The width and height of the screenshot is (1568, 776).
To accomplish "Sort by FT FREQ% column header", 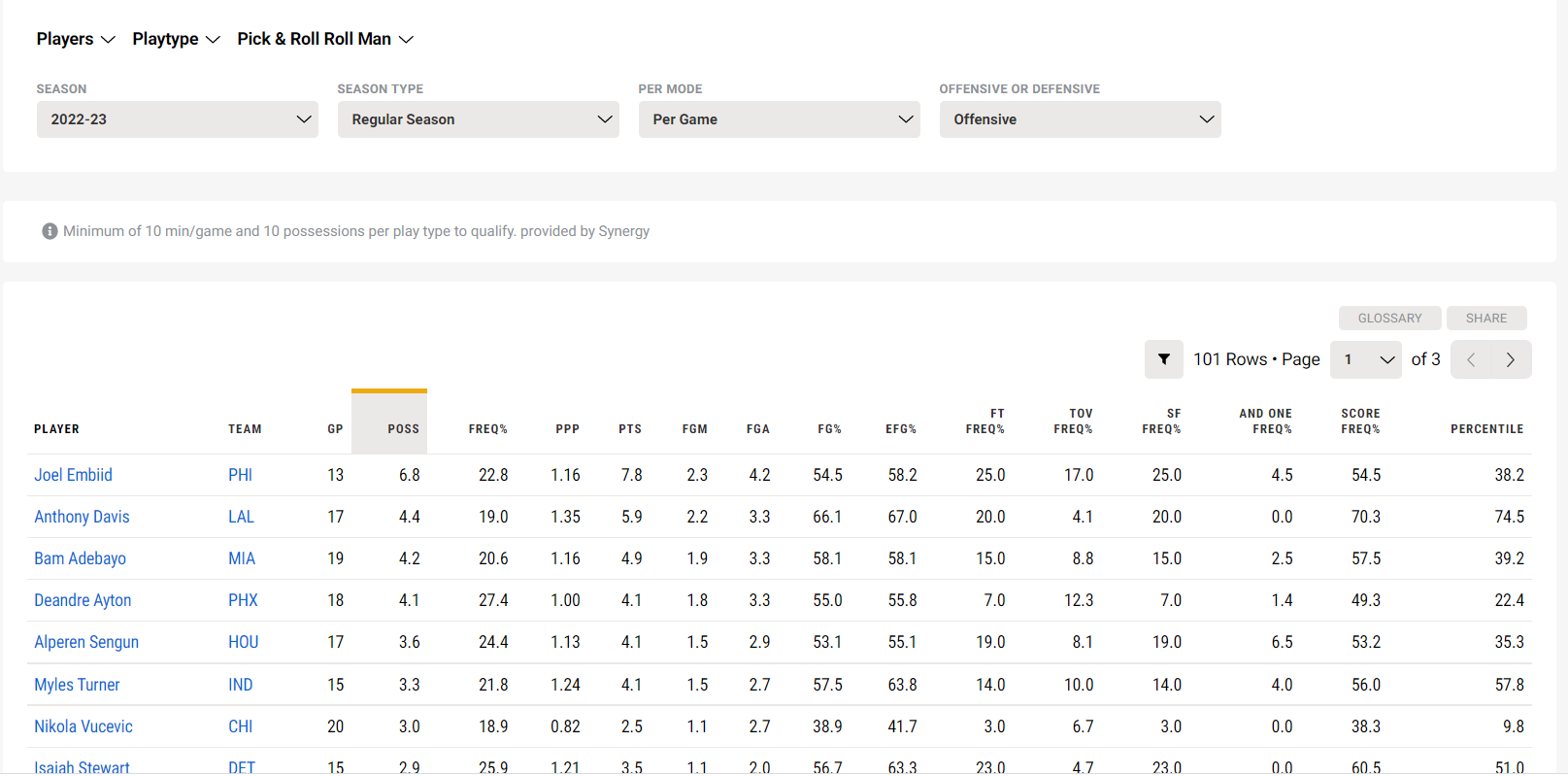I will tap(984, 422).
